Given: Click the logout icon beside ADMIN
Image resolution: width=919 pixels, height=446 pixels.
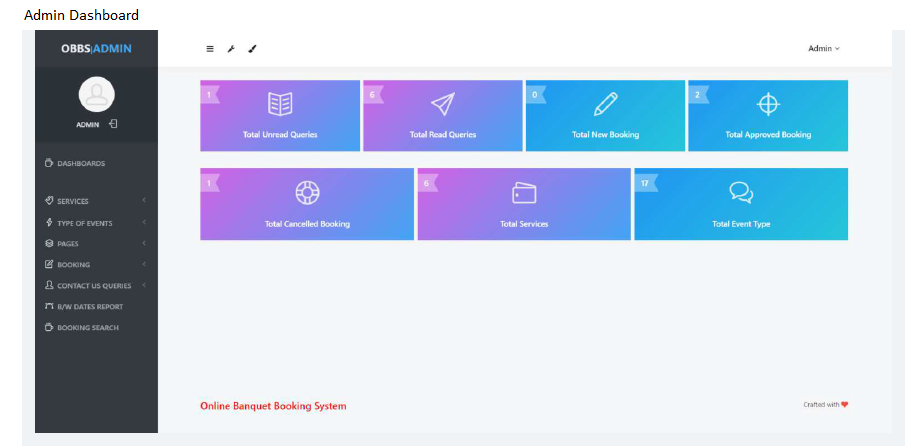Looking at the screenshot, I should pyautogui.click(x=114, y=124).
